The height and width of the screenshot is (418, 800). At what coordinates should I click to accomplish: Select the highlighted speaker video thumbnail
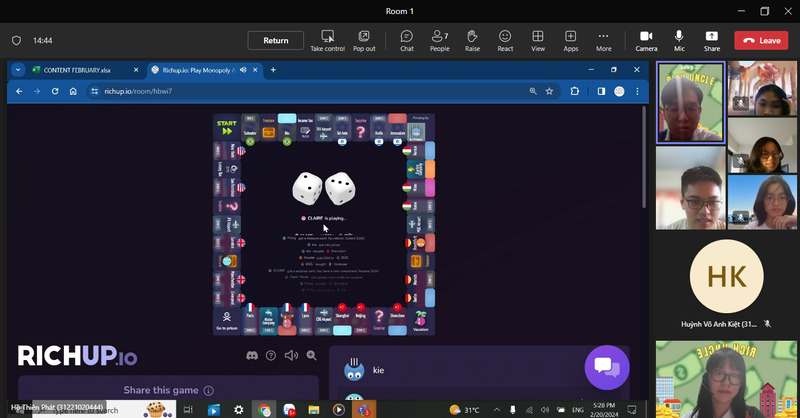(x=690, y=103)
